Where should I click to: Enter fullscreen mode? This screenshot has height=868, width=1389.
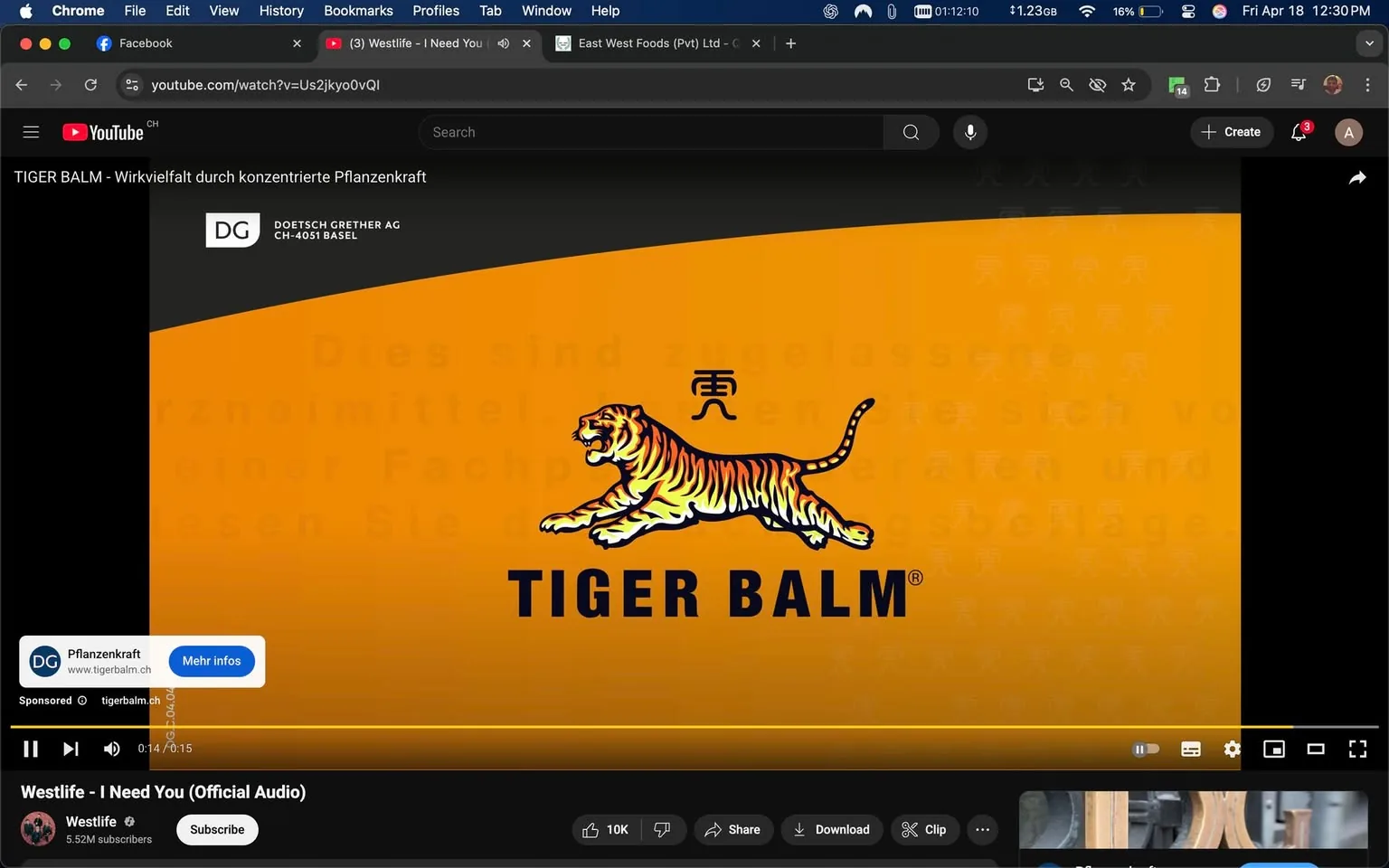(1357, 748)
